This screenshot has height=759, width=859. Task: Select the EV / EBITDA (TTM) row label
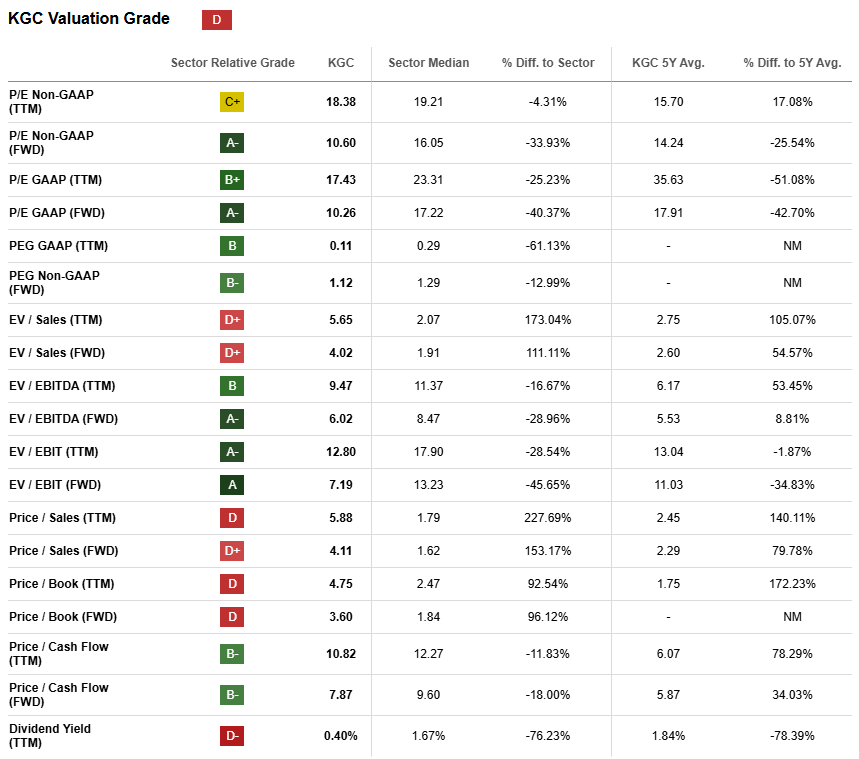62,386
